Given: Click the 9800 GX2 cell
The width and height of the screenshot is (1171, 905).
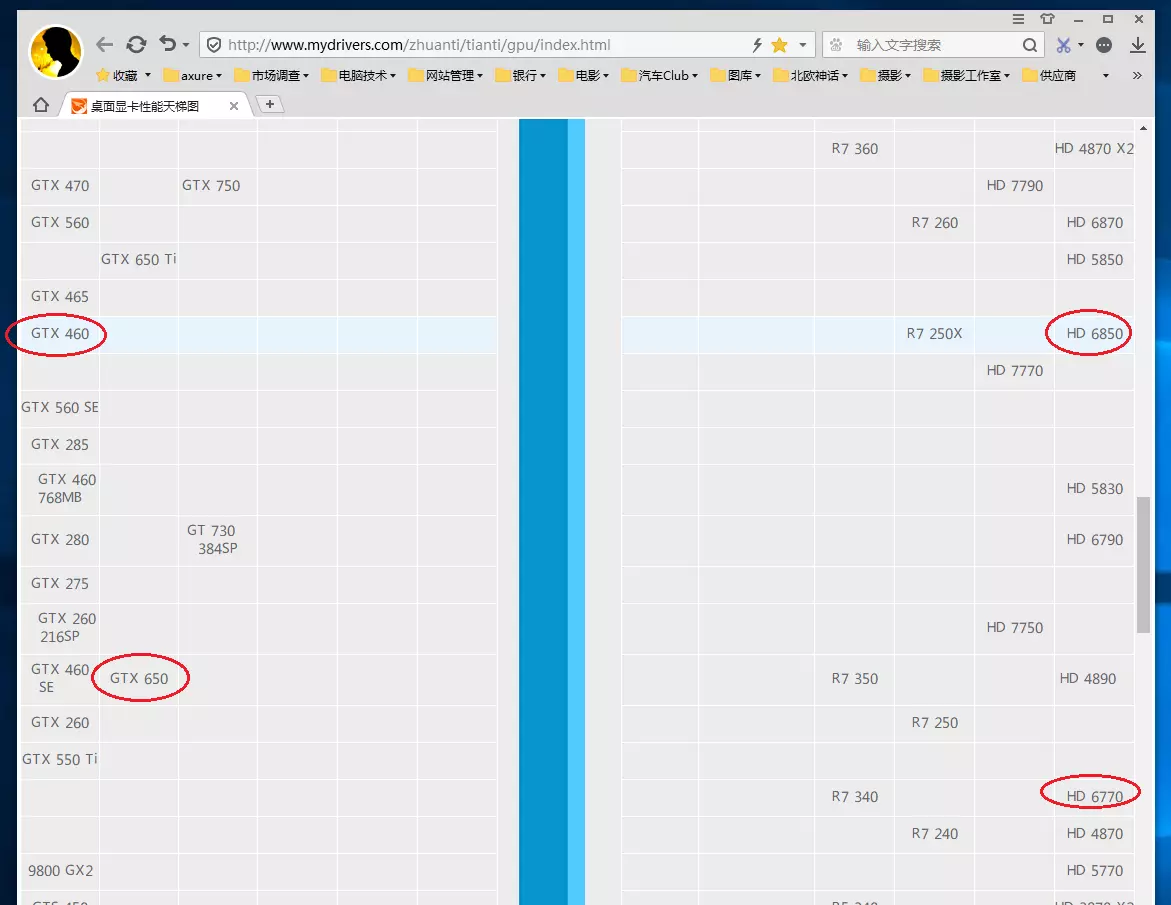Looking at the screenshot, I should [60, 871].
